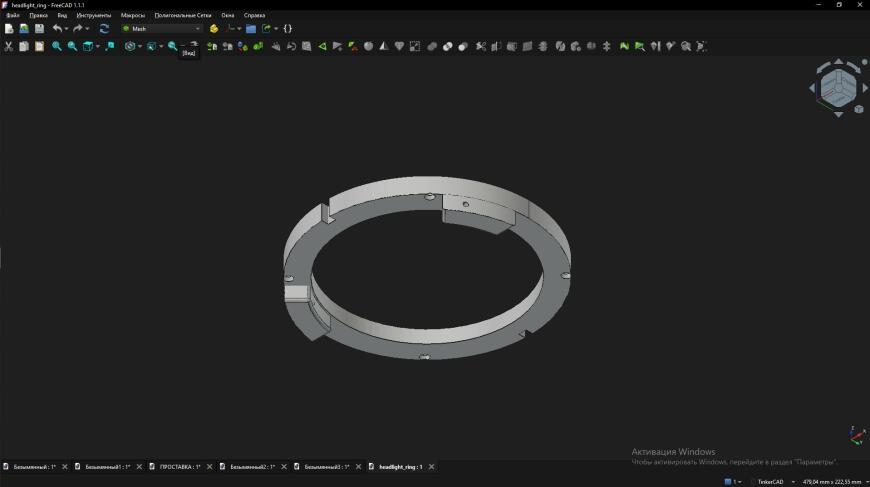Open standard views dropdown arrow next to cube

98,47
